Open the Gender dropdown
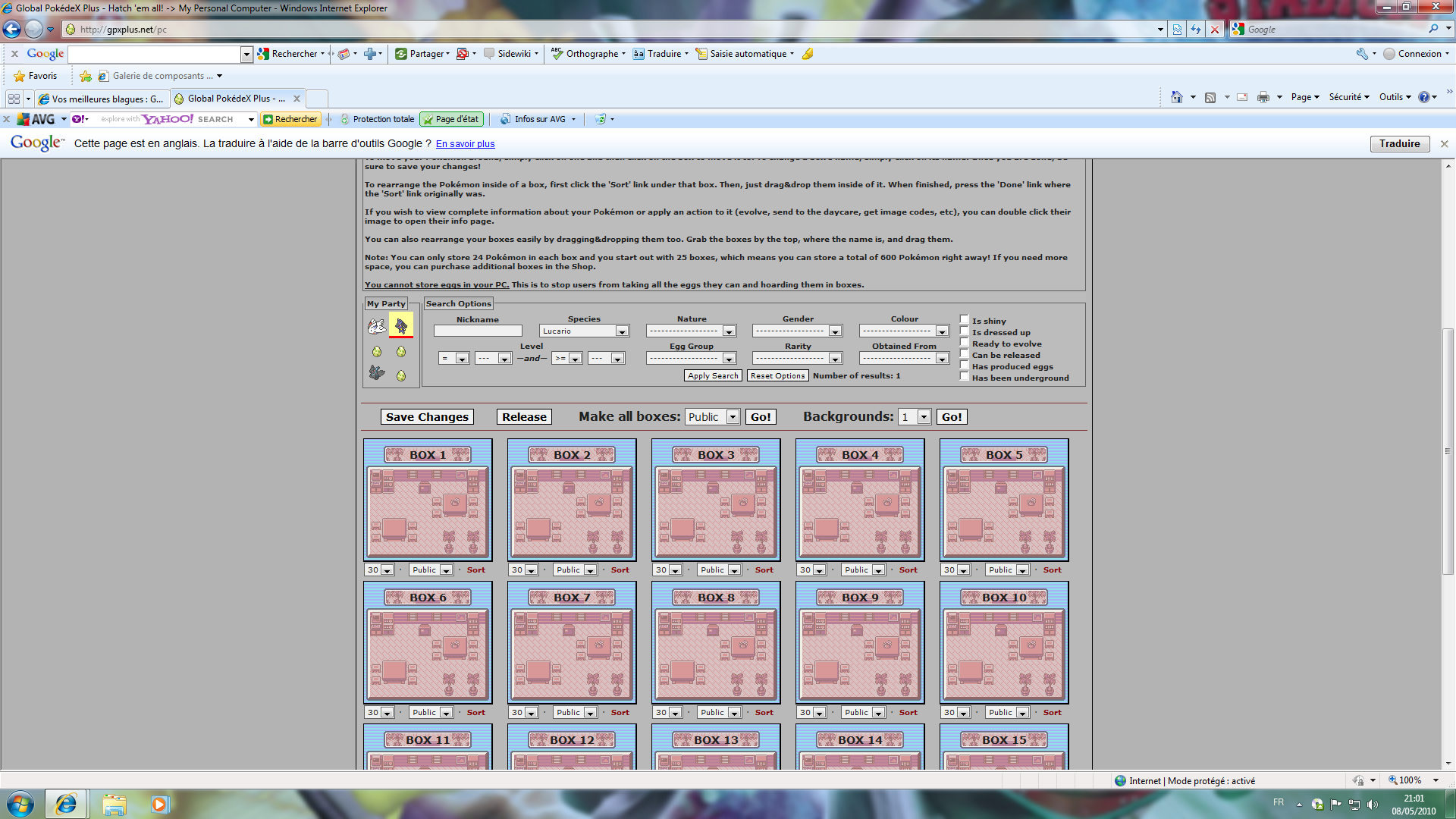The height and width of the screenshot is (819, 1456). click(797, 331)
